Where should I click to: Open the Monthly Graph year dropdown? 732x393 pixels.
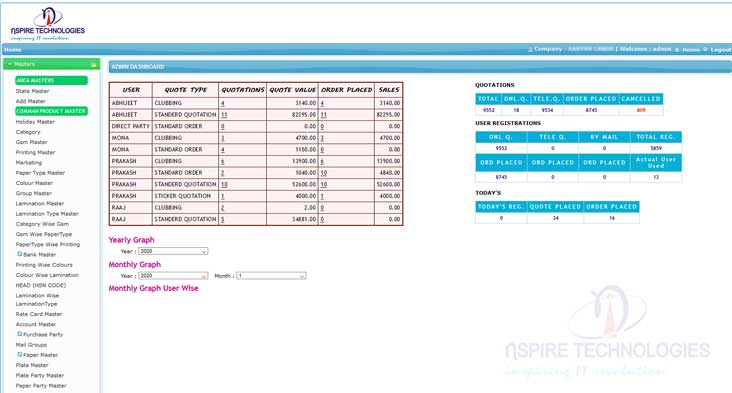pos(173,276)
